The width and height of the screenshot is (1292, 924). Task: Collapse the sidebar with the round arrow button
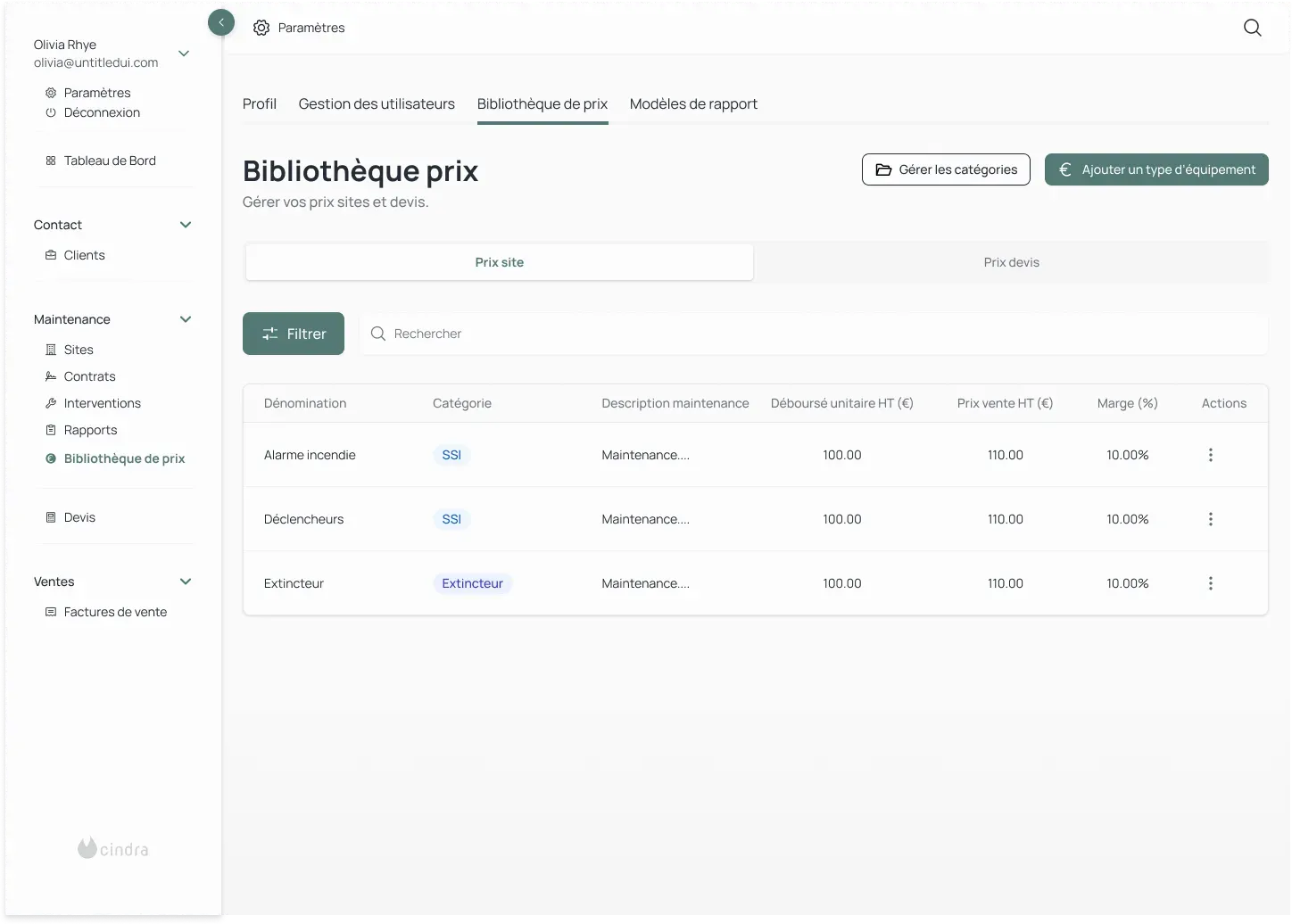(x=221, y=22)
